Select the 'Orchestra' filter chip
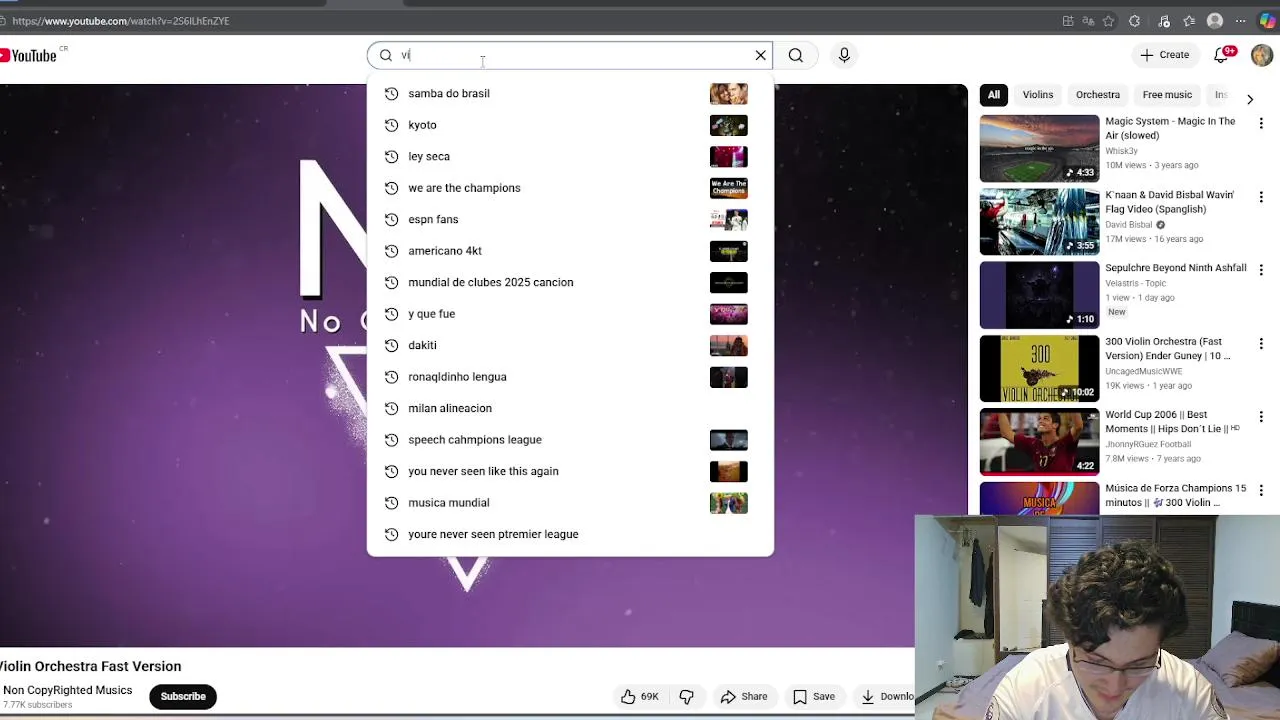 click(1098, 95)
